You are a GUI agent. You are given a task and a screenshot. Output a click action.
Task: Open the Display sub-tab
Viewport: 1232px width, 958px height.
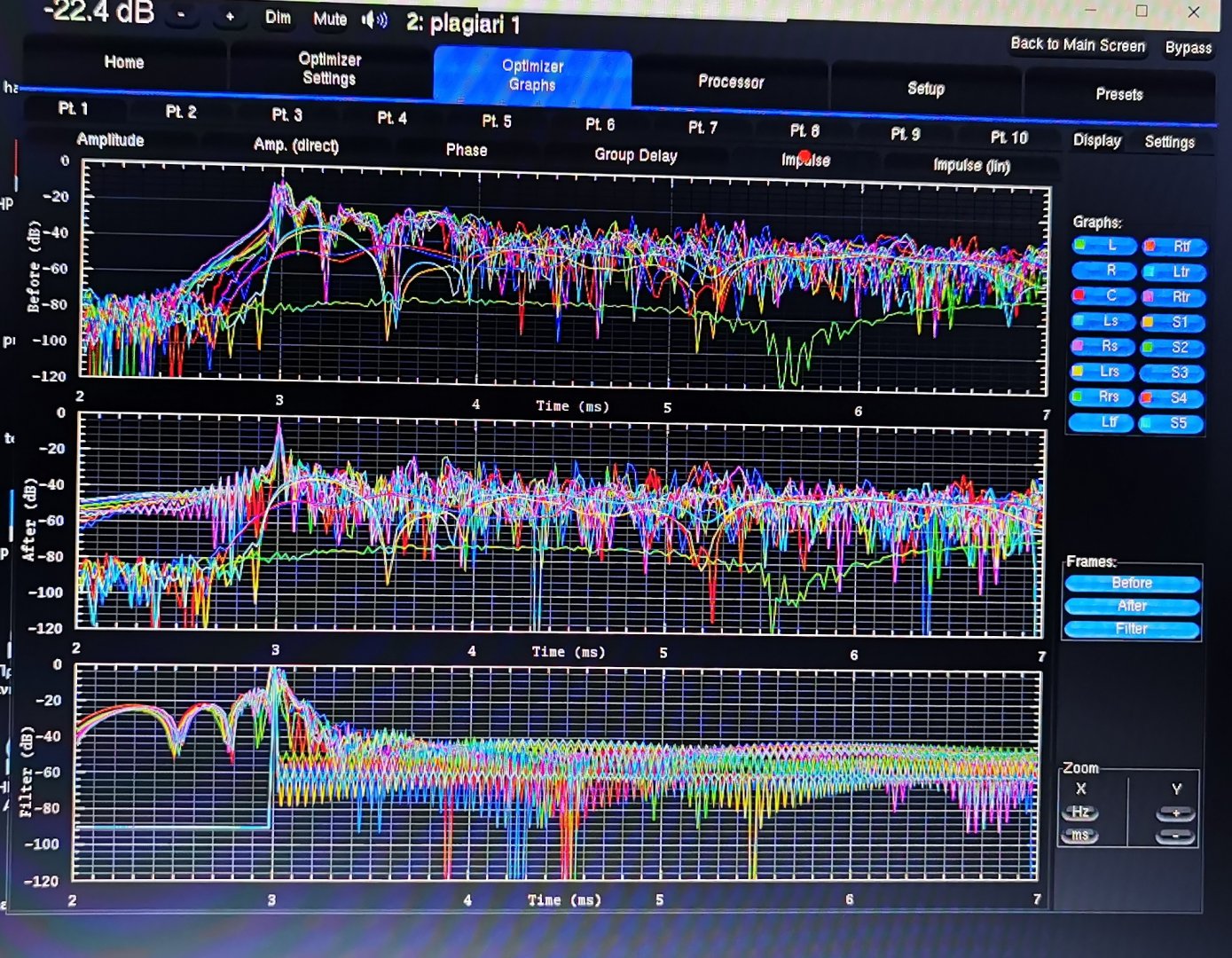[x=1097, y=140]
